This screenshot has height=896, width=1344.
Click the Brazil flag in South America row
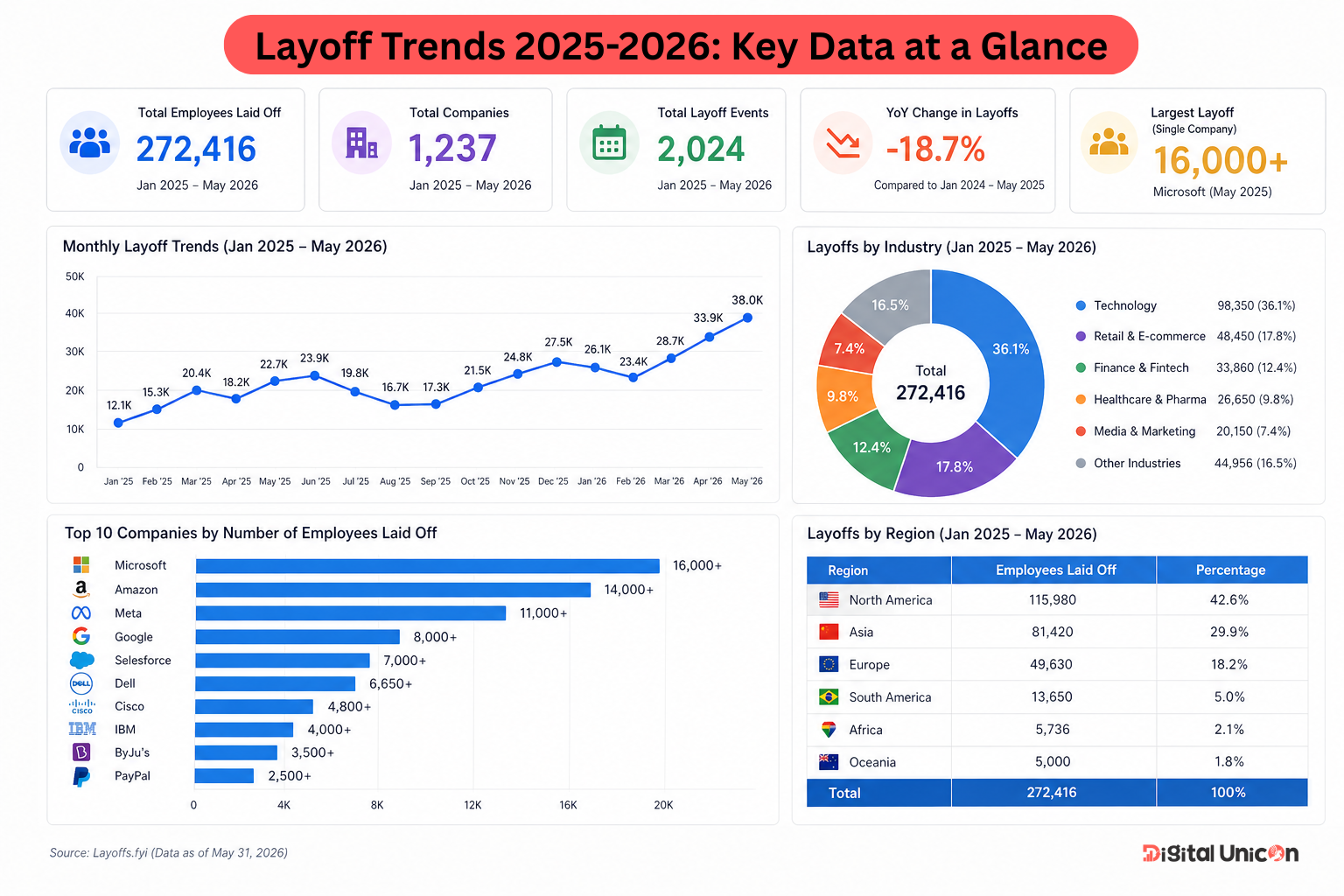(x=829, y=696)
